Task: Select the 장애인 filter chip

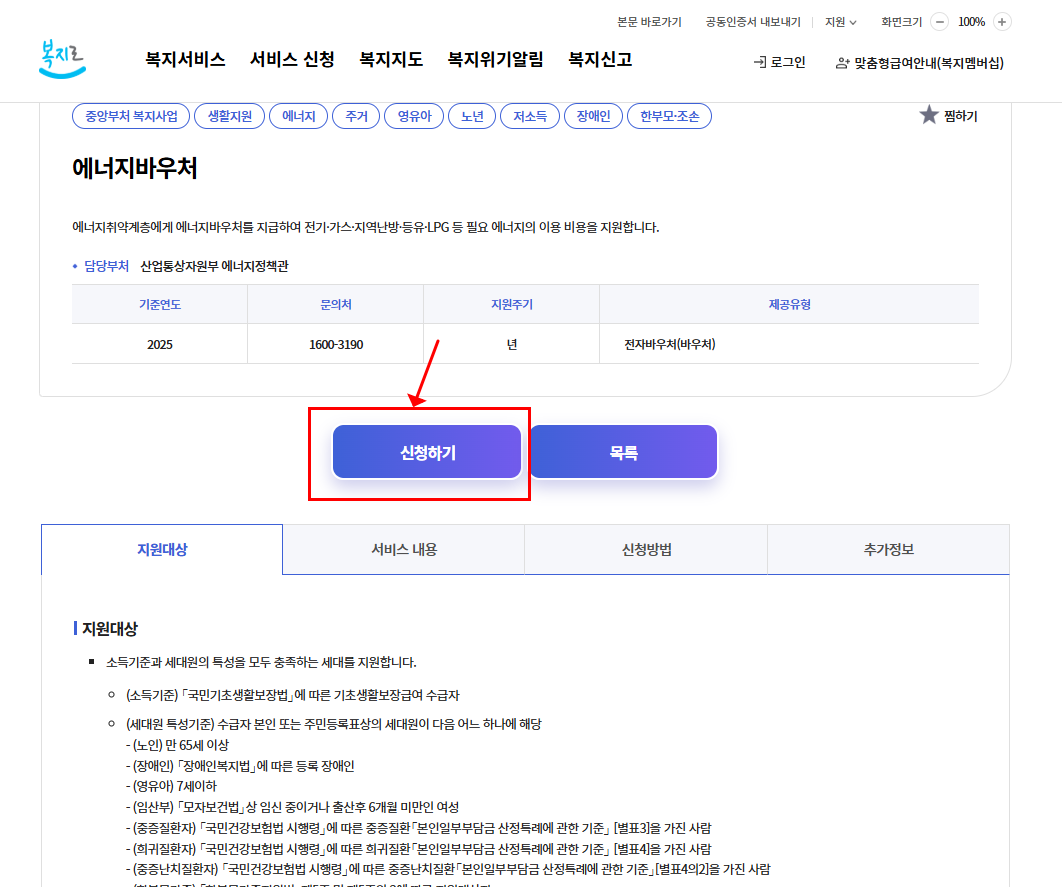Action: pos(592,115)
